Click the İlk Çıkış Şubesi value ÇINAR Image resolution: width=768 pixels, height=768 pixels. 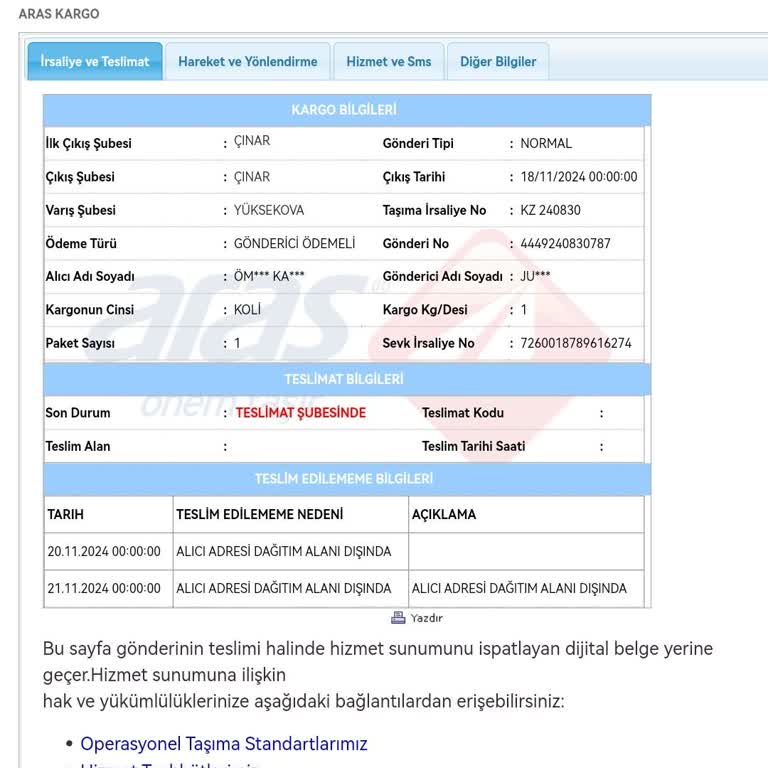tap(252, 141)
